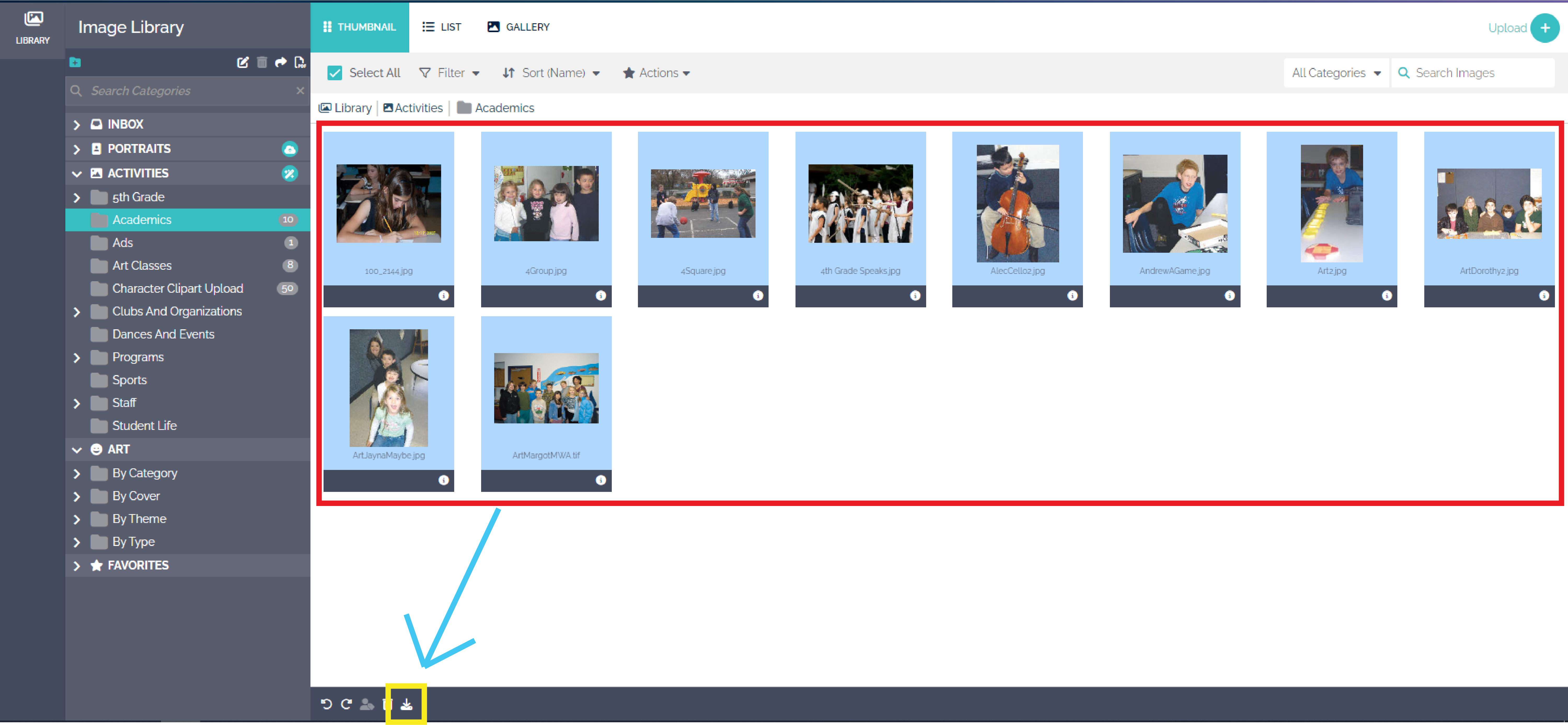Open info for 4Group.jpg
1568x725 pixels.
click(601, 296)
